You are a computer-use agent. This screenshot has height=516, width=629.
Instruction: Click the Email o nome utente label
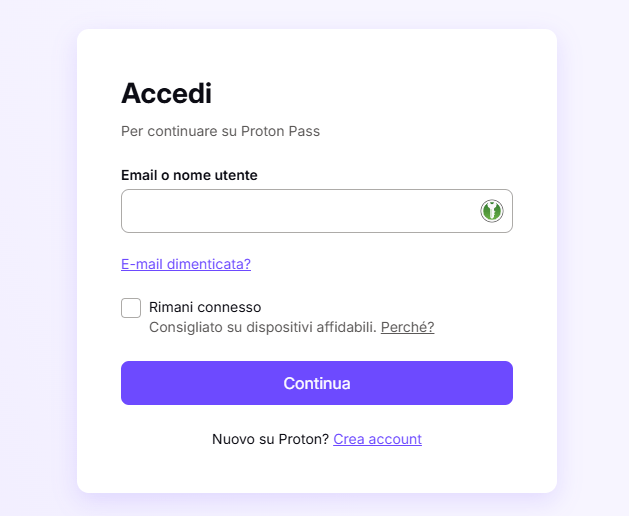(x=189, y=175)
